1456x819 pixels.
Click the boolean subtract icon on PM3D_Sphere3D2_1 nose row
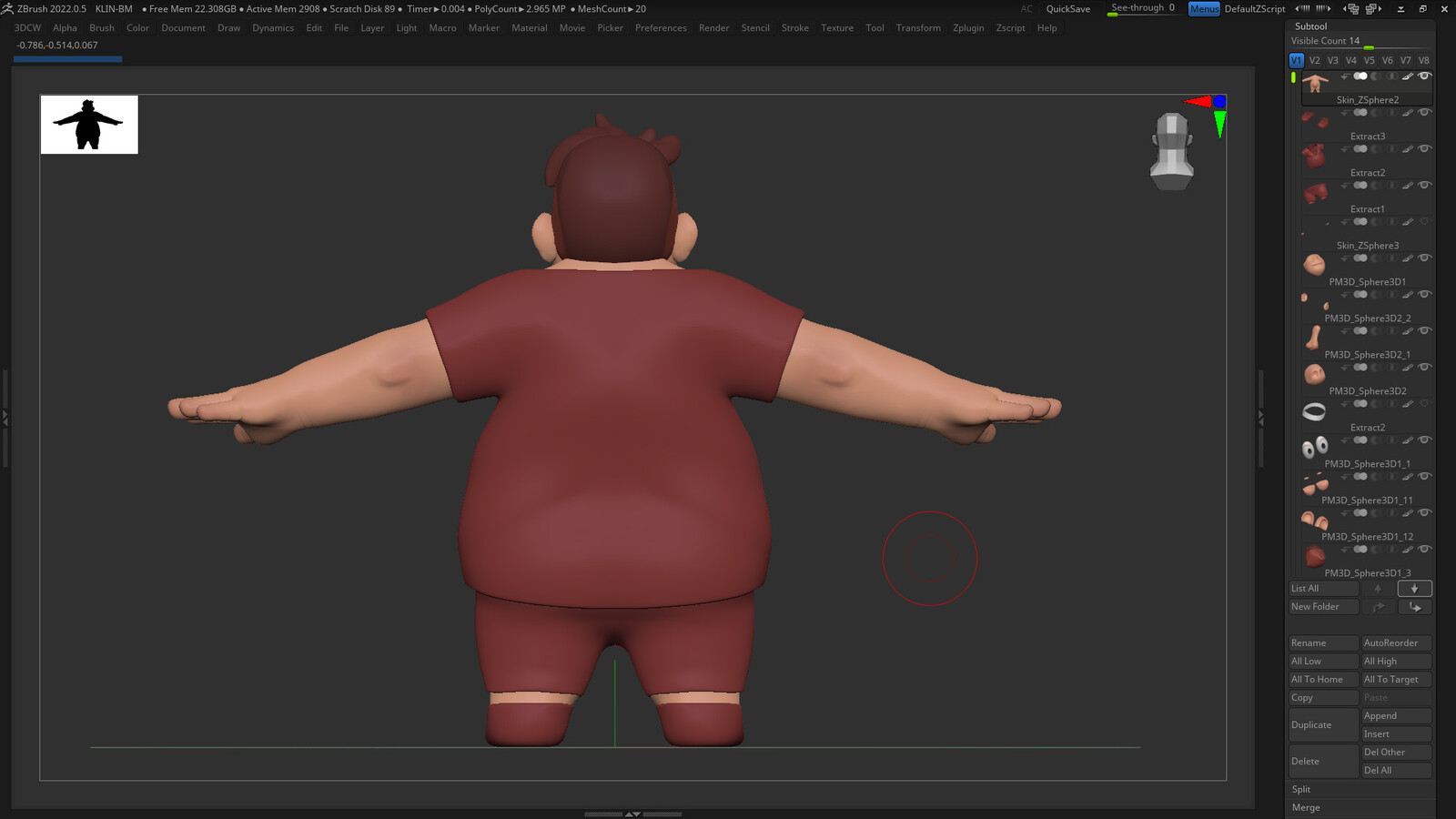click(x=1376, y=331)
